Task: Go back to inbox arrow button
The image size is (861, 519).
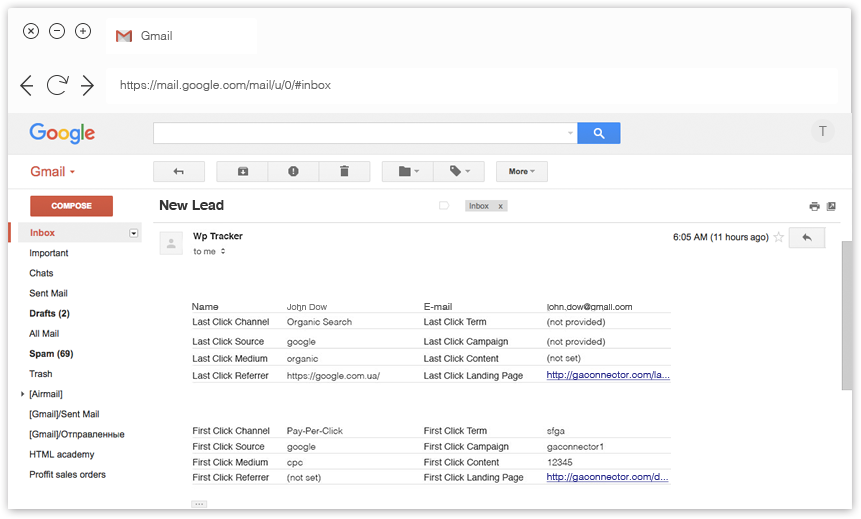Action: (x=178, y=171)
